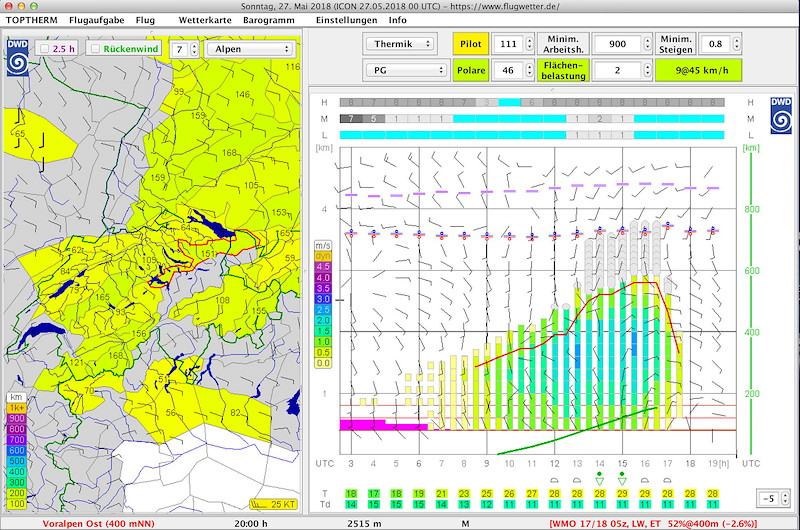Click the 16 UTC cloud cover icon

(x=644, y=481)
